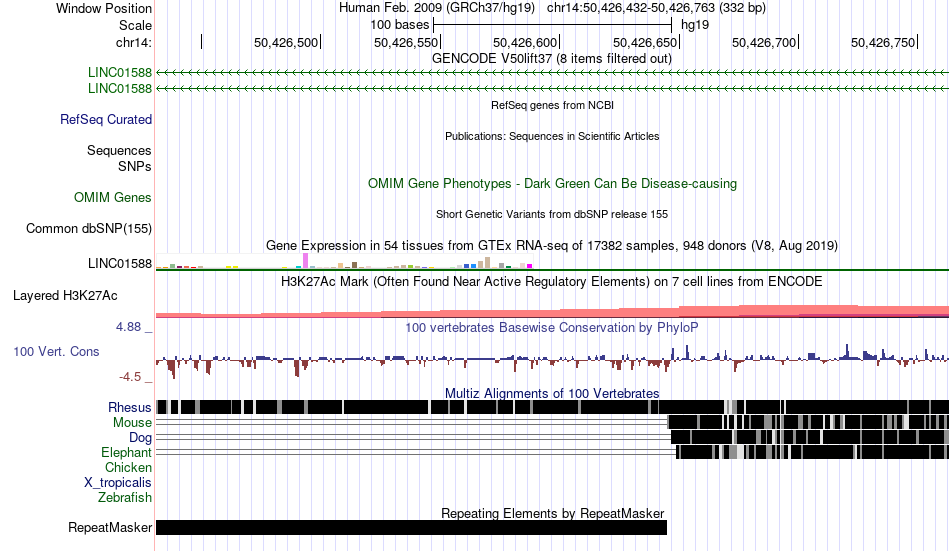Click the Mouse alignment block in Multiz track
Screen dimensions: 950x551
[808, 422]
